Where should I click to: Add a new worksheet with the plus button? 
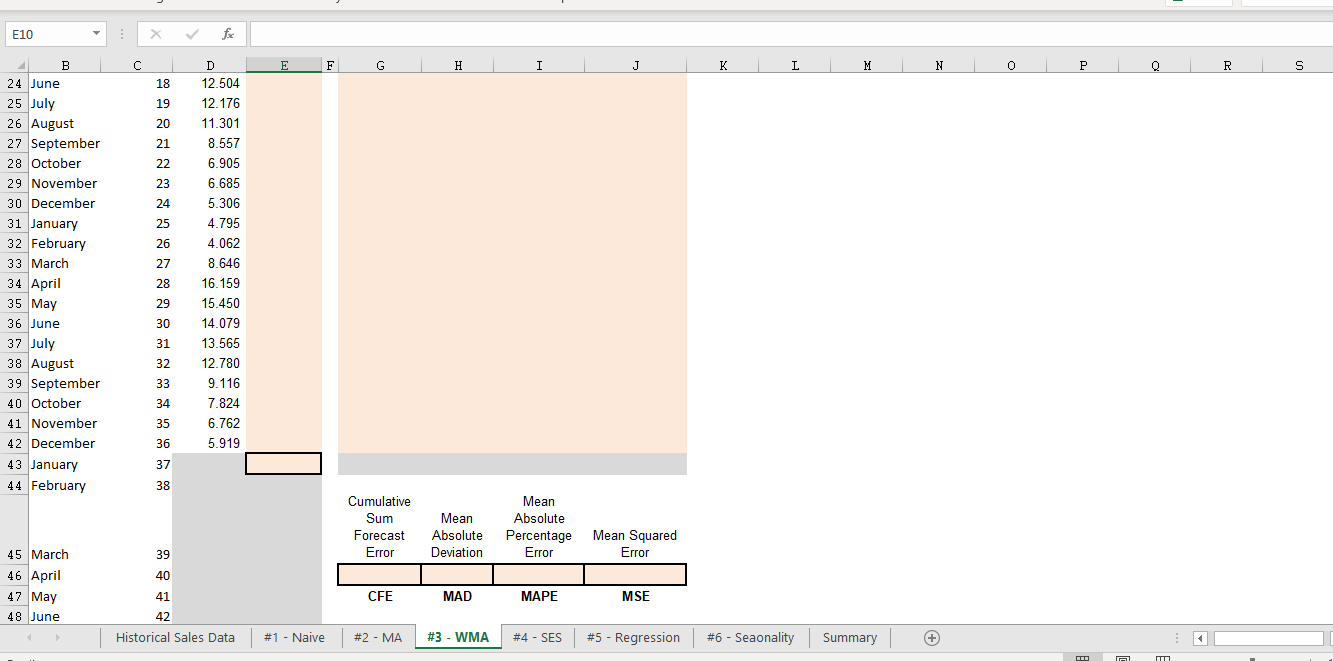tap(931, 637)
